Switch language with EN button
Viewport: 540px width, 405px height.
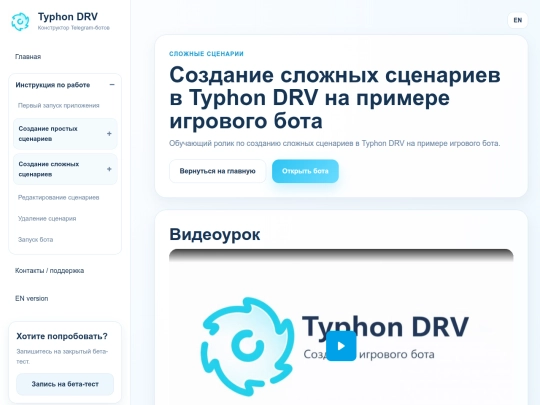518,20
